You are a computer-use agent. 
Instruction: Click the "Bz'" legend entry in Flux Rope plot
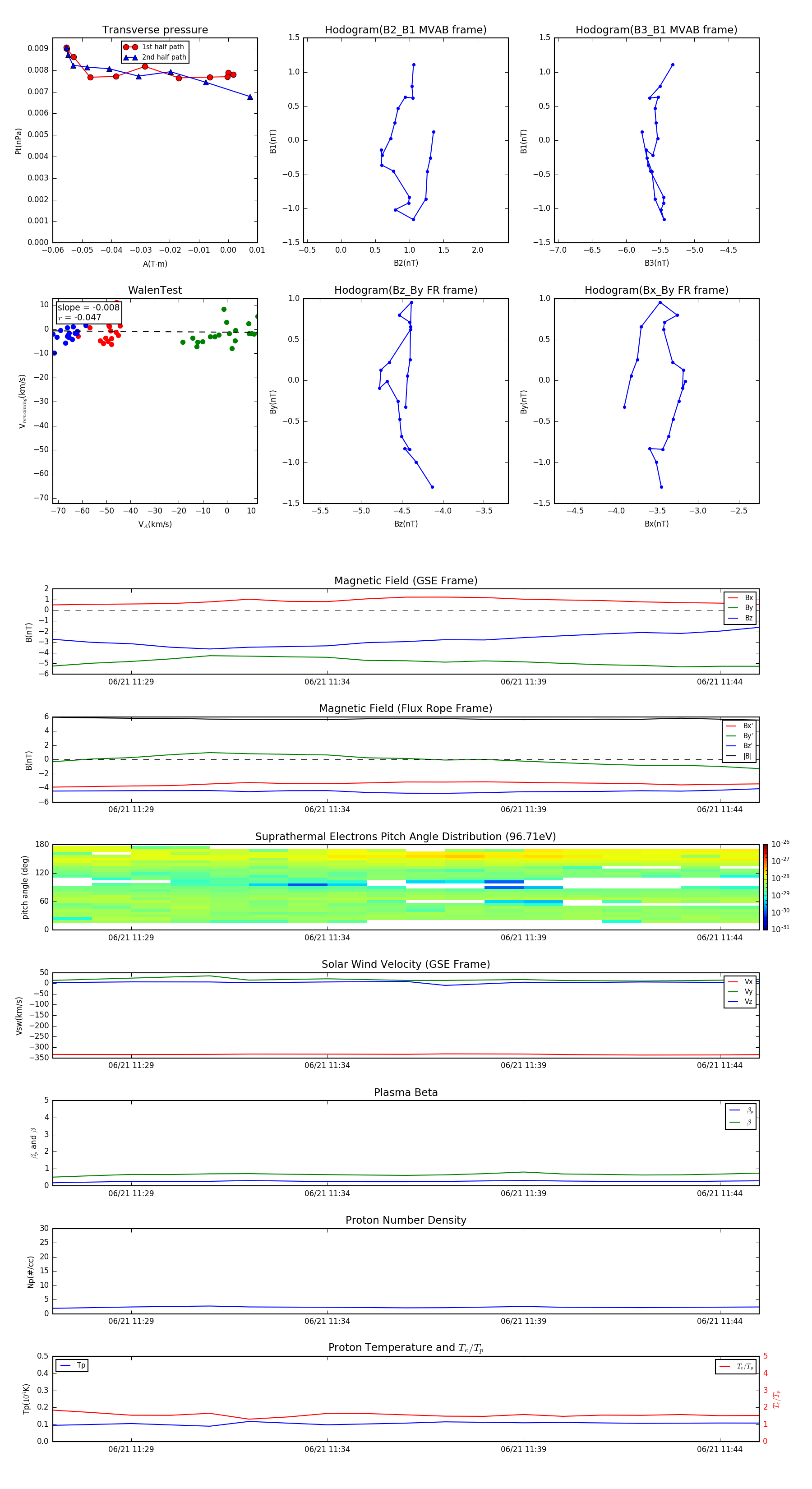coord(739,746)
